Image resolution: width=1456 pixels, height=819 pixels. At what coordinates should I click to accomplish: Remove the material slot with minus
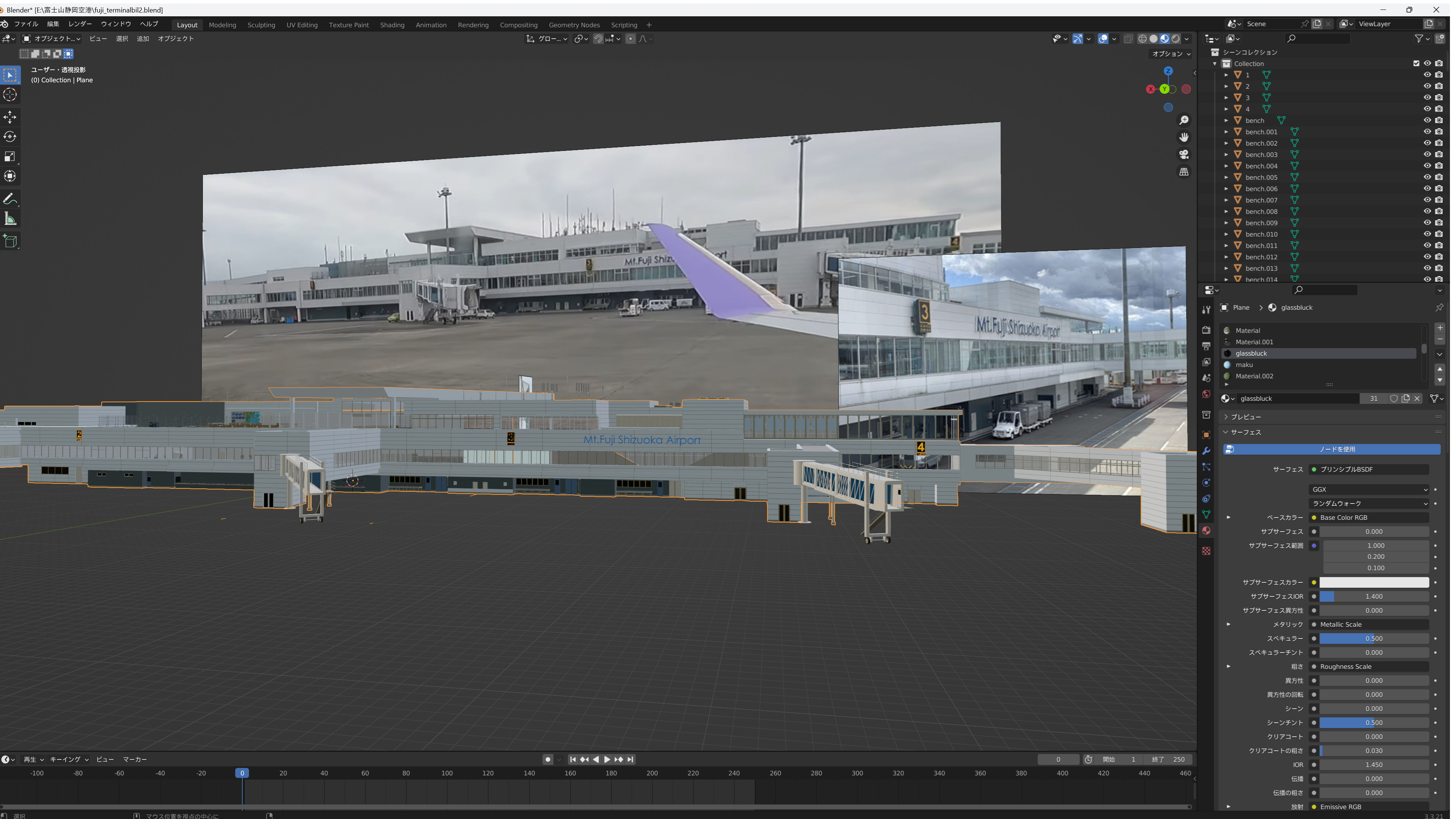tap(1440, 339)
